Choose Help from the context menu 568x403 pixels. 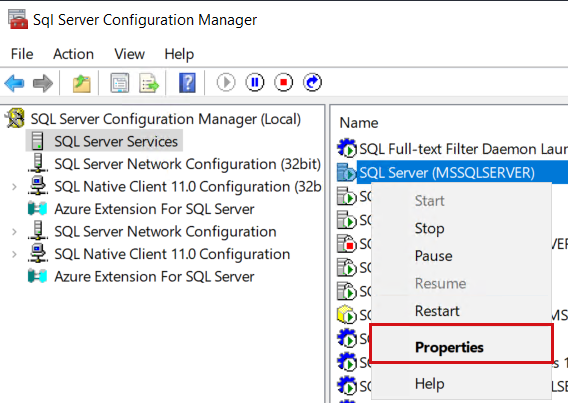(462, 384)
